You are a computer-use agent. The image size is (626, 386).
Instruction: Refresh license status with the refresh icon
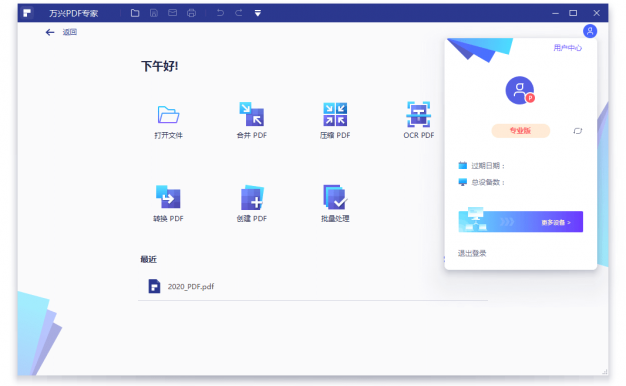pyautogui.click(x=577, y=131)
